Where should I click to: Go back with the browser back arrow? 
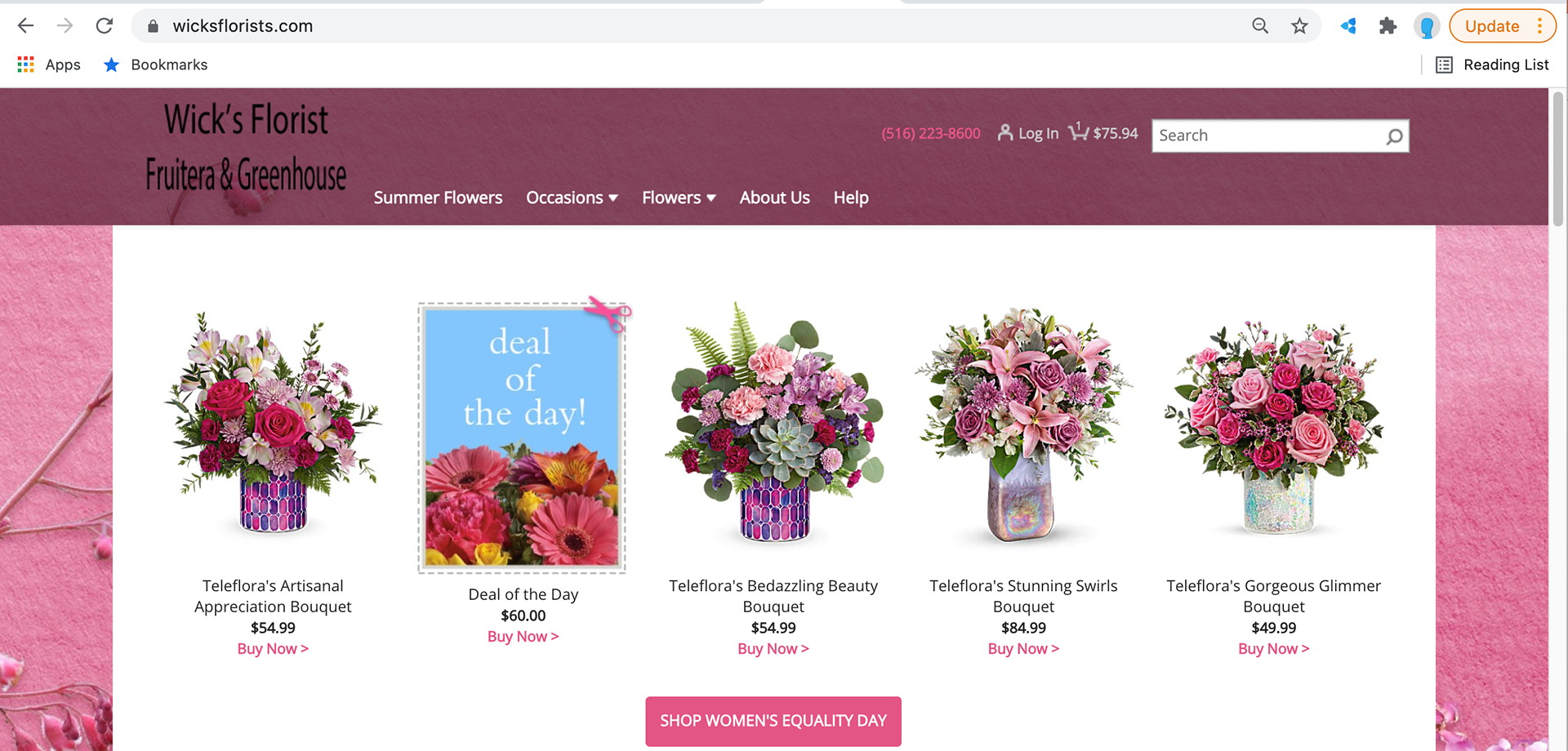[x=25, y=26]
